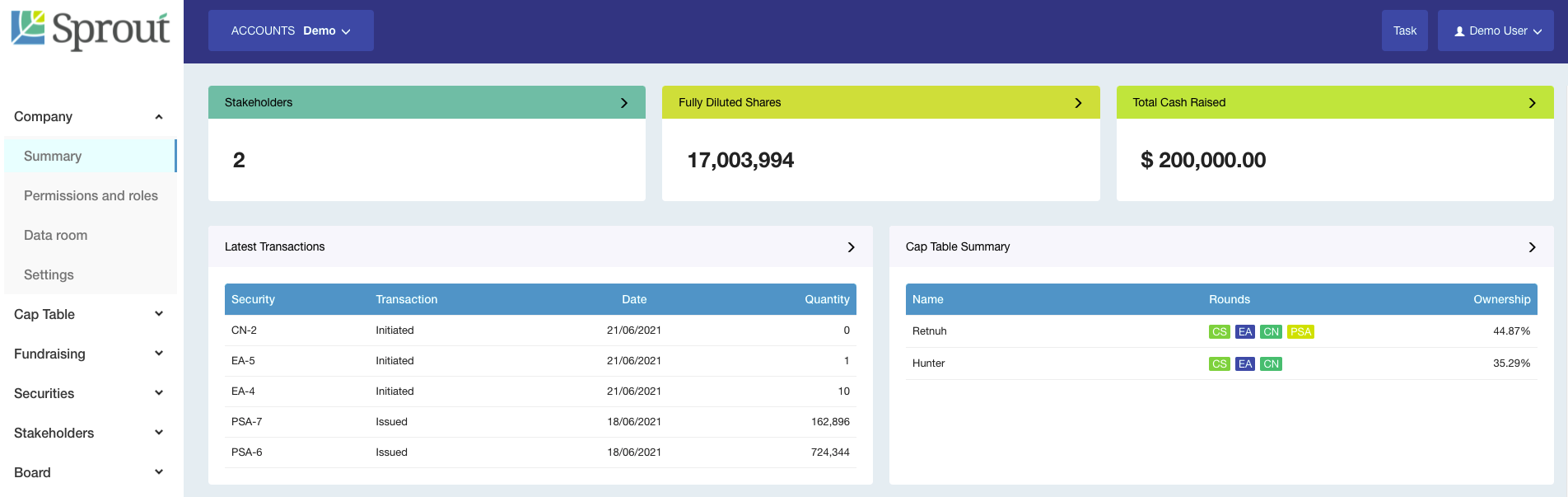Open the Accounts Demo dropdown
Image resolution: width=1568 pixels, height=497 pixels.
(291, 30)
